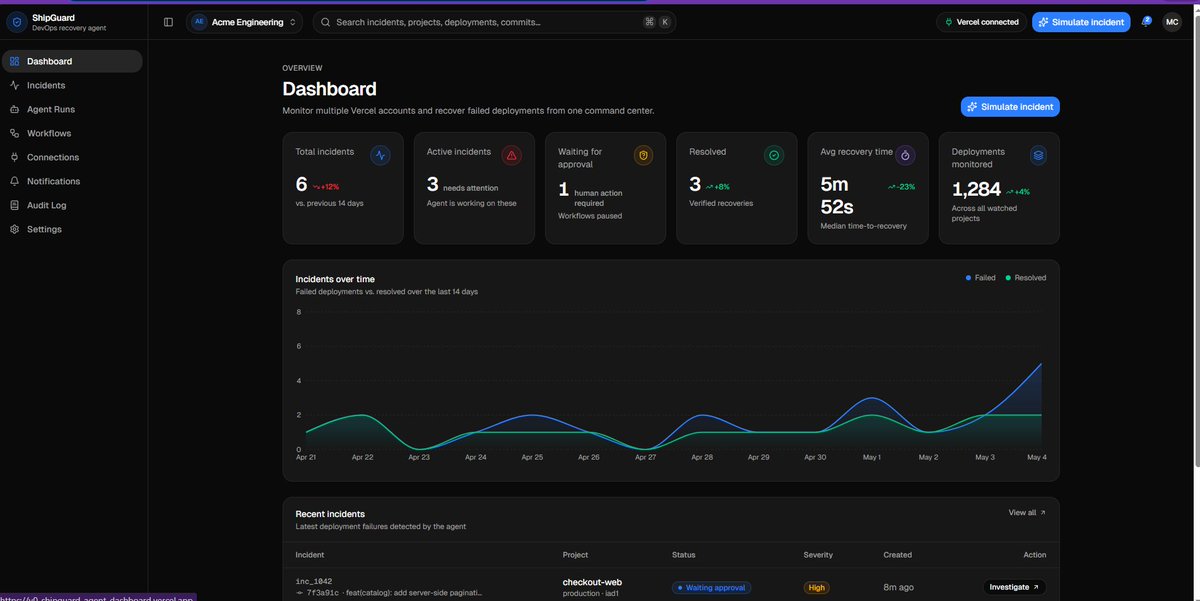Open Audit Log in the sidebar

72,205
